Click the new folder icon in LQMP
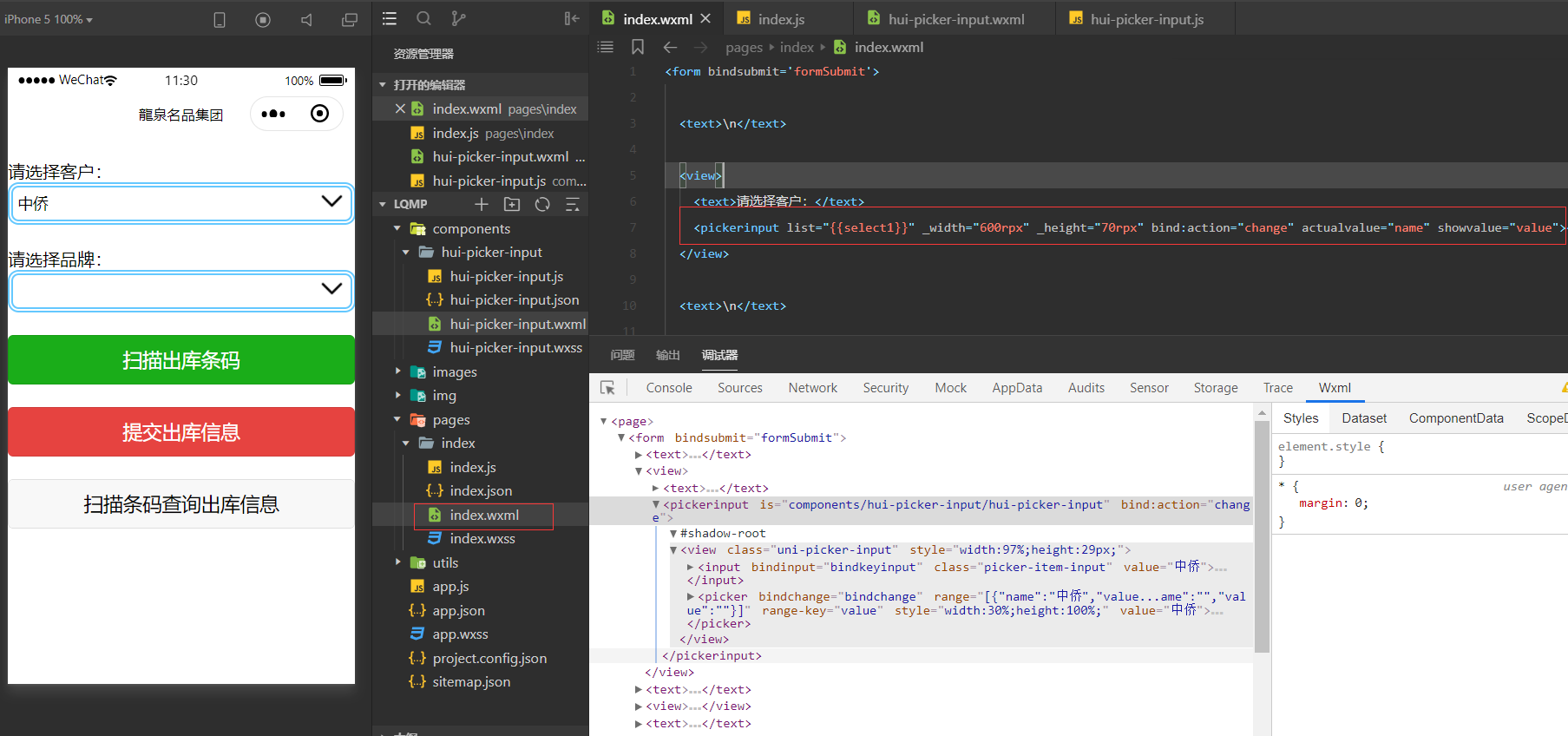 [x=512, y=204]
